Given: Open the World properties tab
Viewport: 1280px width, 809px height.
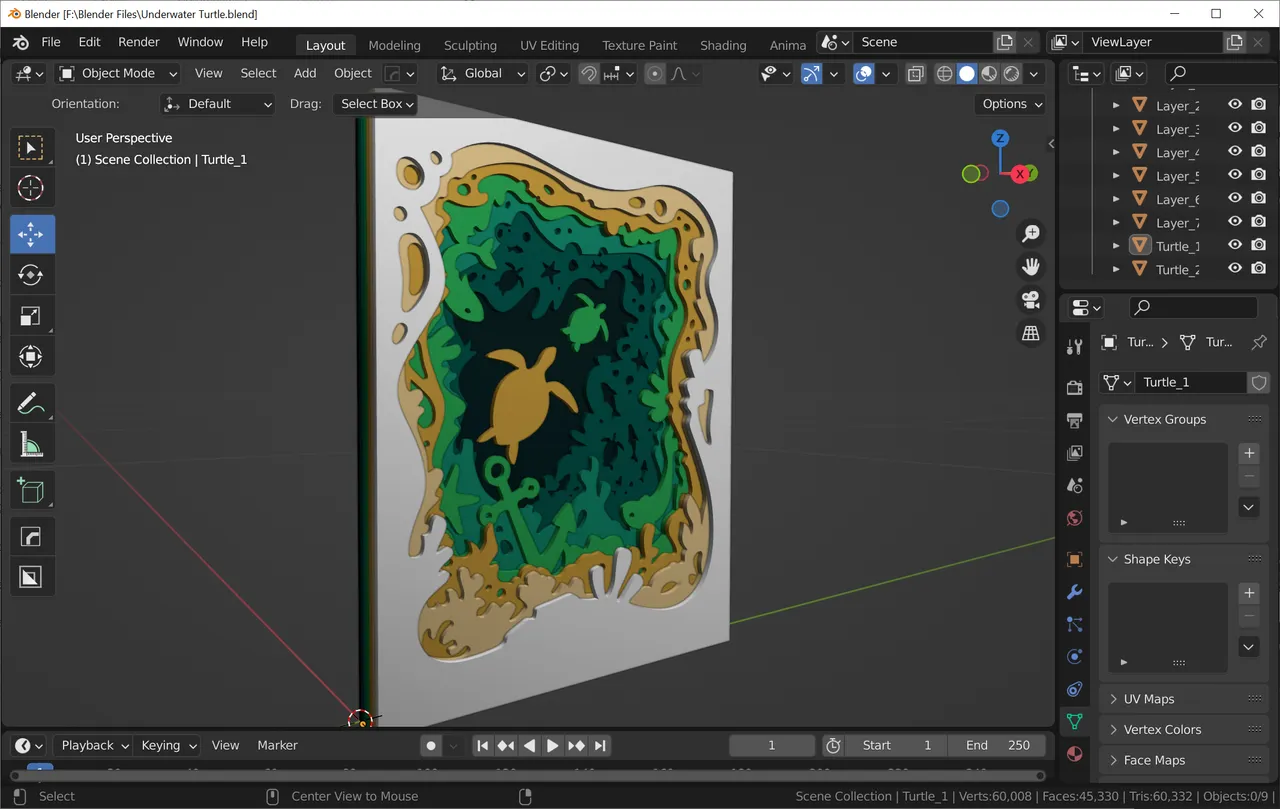Looking at the screenshot, I should pos(1075,518).
